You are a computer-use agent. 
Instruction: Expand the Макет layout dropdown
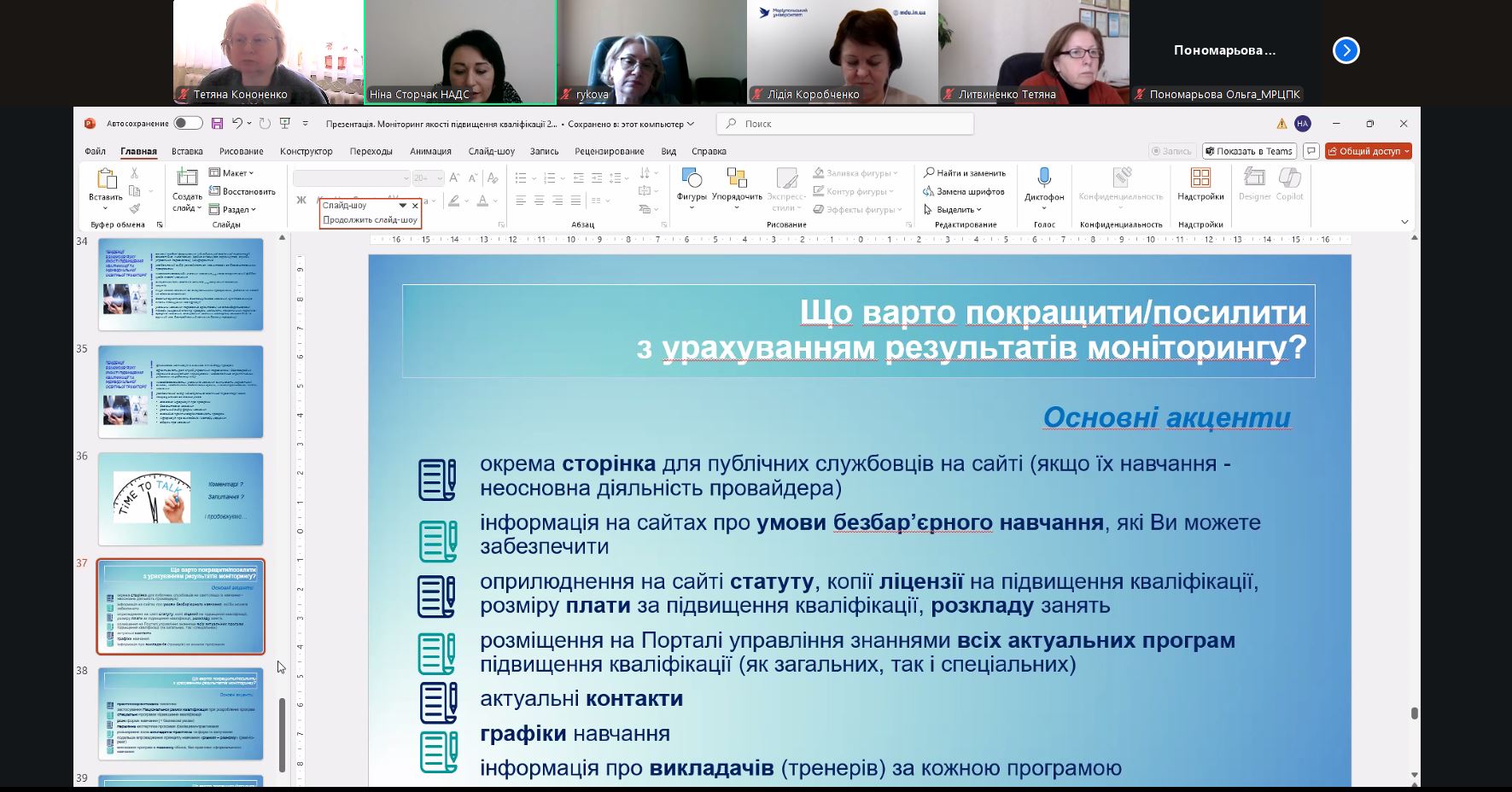tap(232, 173)
